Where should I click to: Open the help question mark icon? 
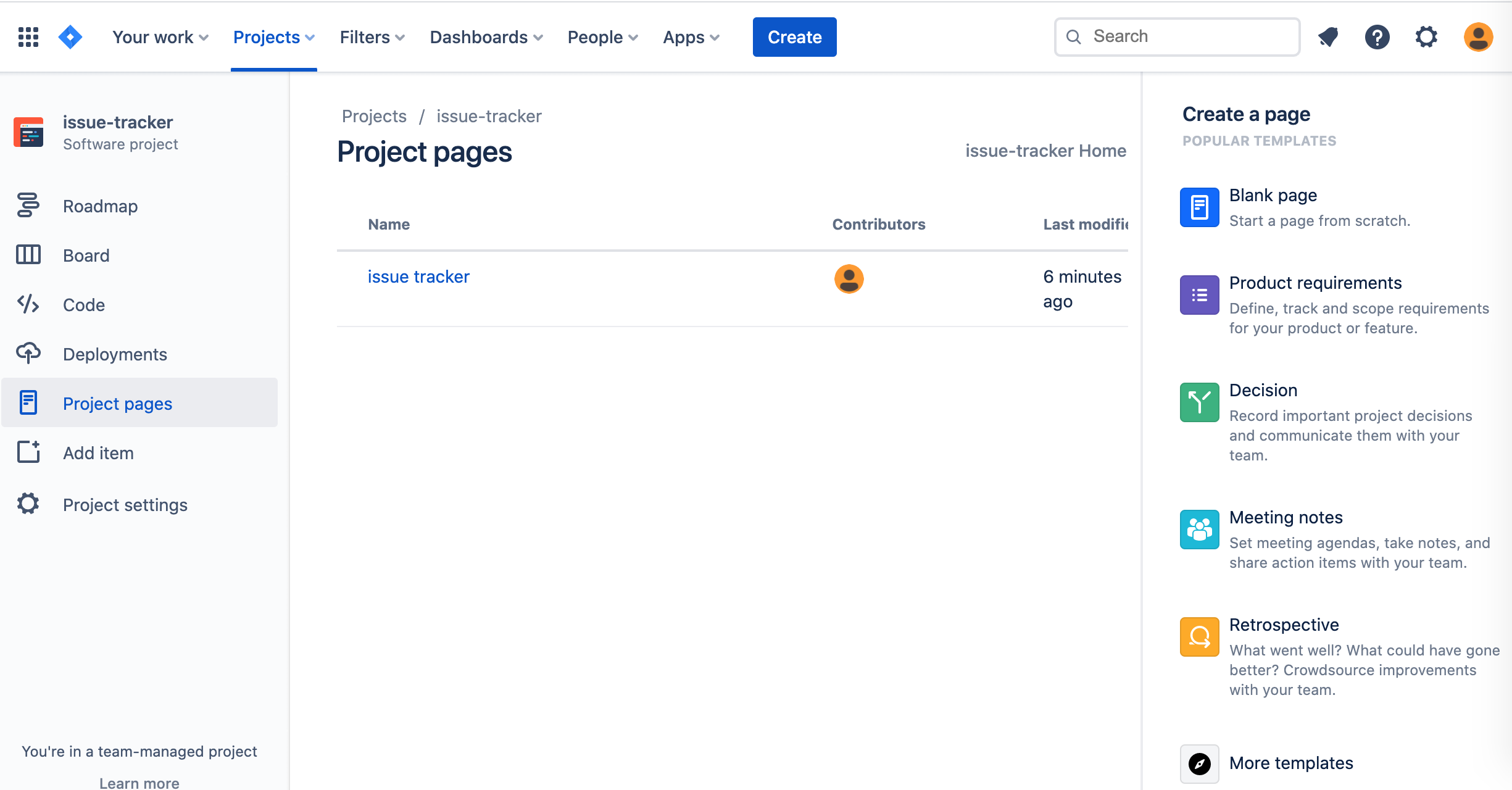coord(1377,37)
